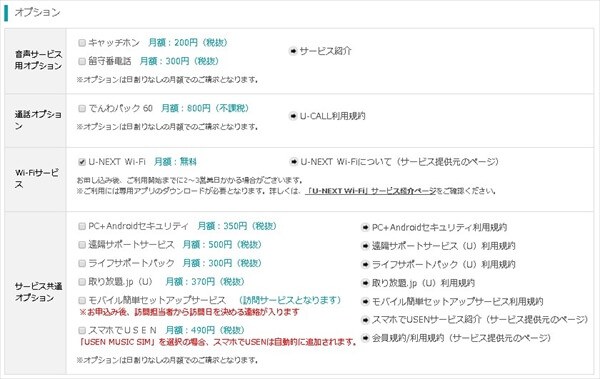
Task: Click arrow icon beside 遠隔サポートサービス（U）利用規約
Action: pyautogui.click(x=365, y=246)
